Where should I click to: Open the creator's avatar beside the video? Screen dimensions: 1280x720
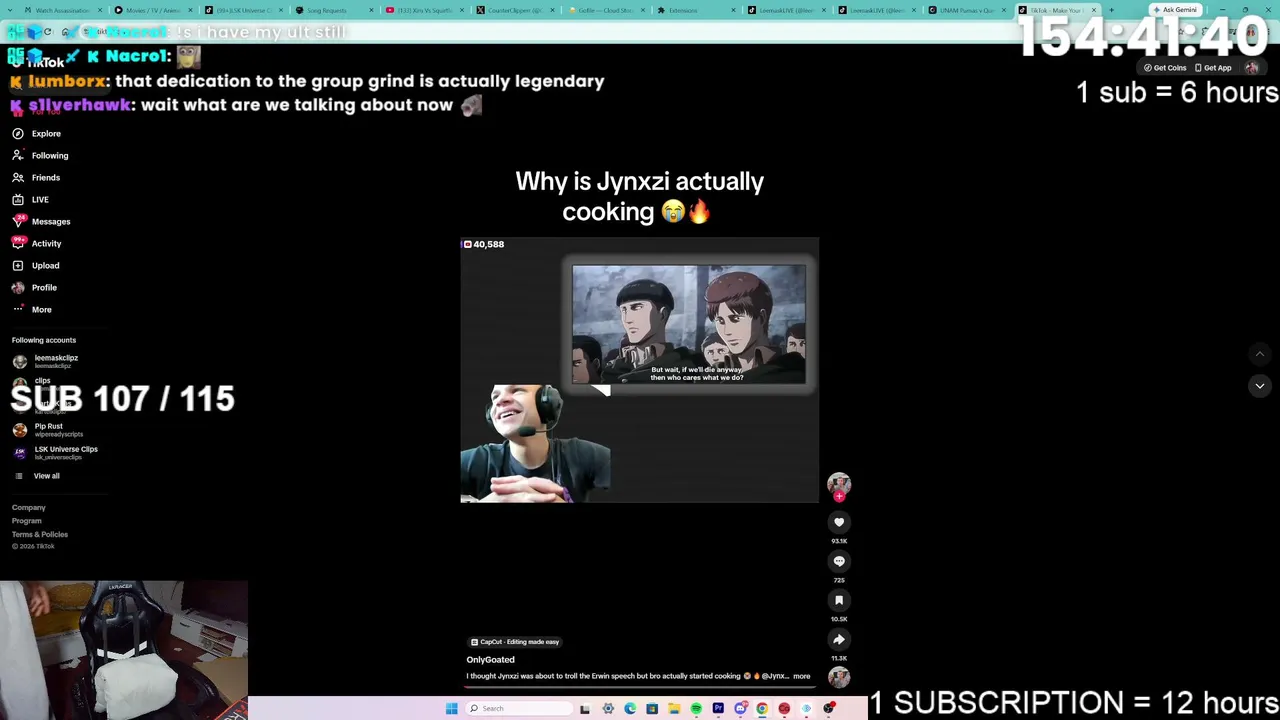pyautogui.click(x=839, y=484)
